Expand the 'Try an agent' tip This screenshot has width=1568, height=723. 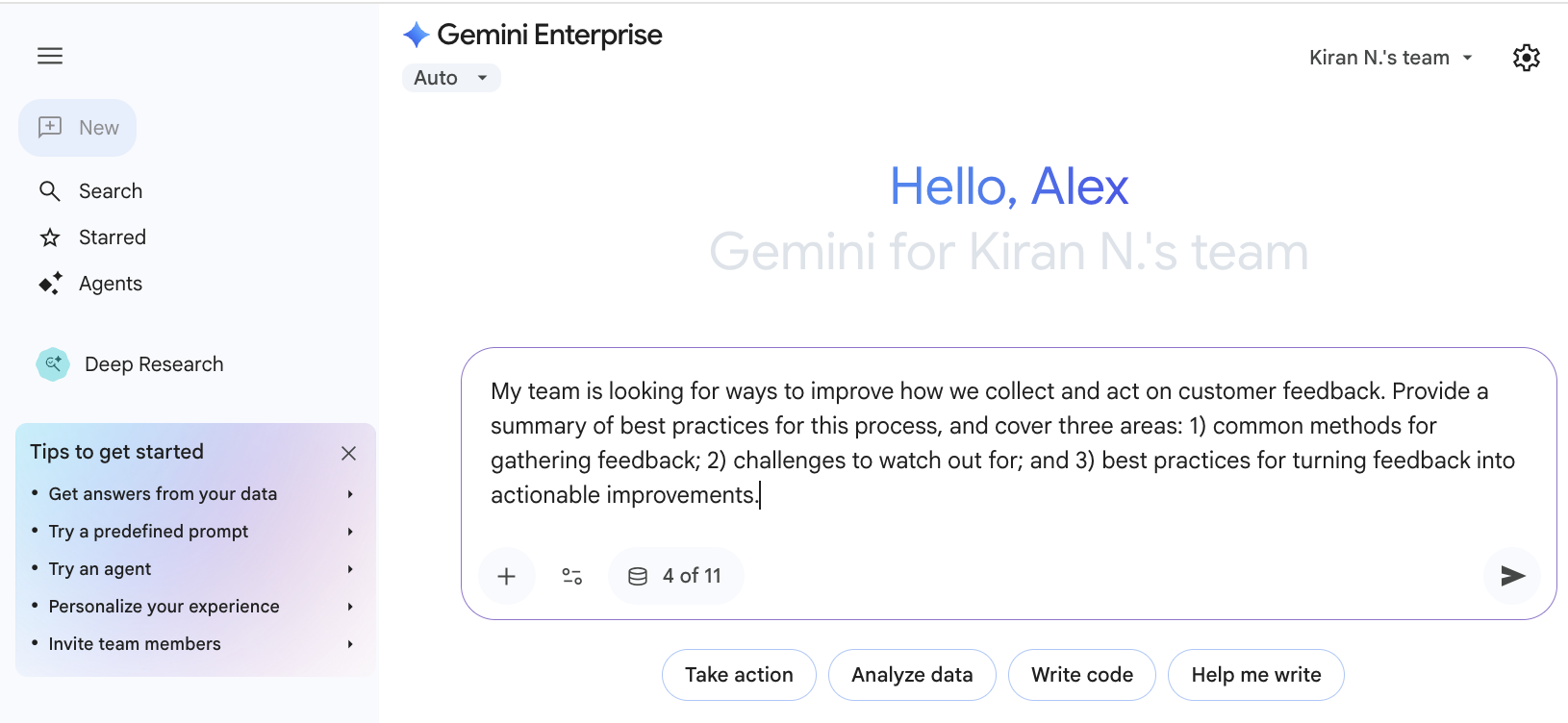point(99,568)
